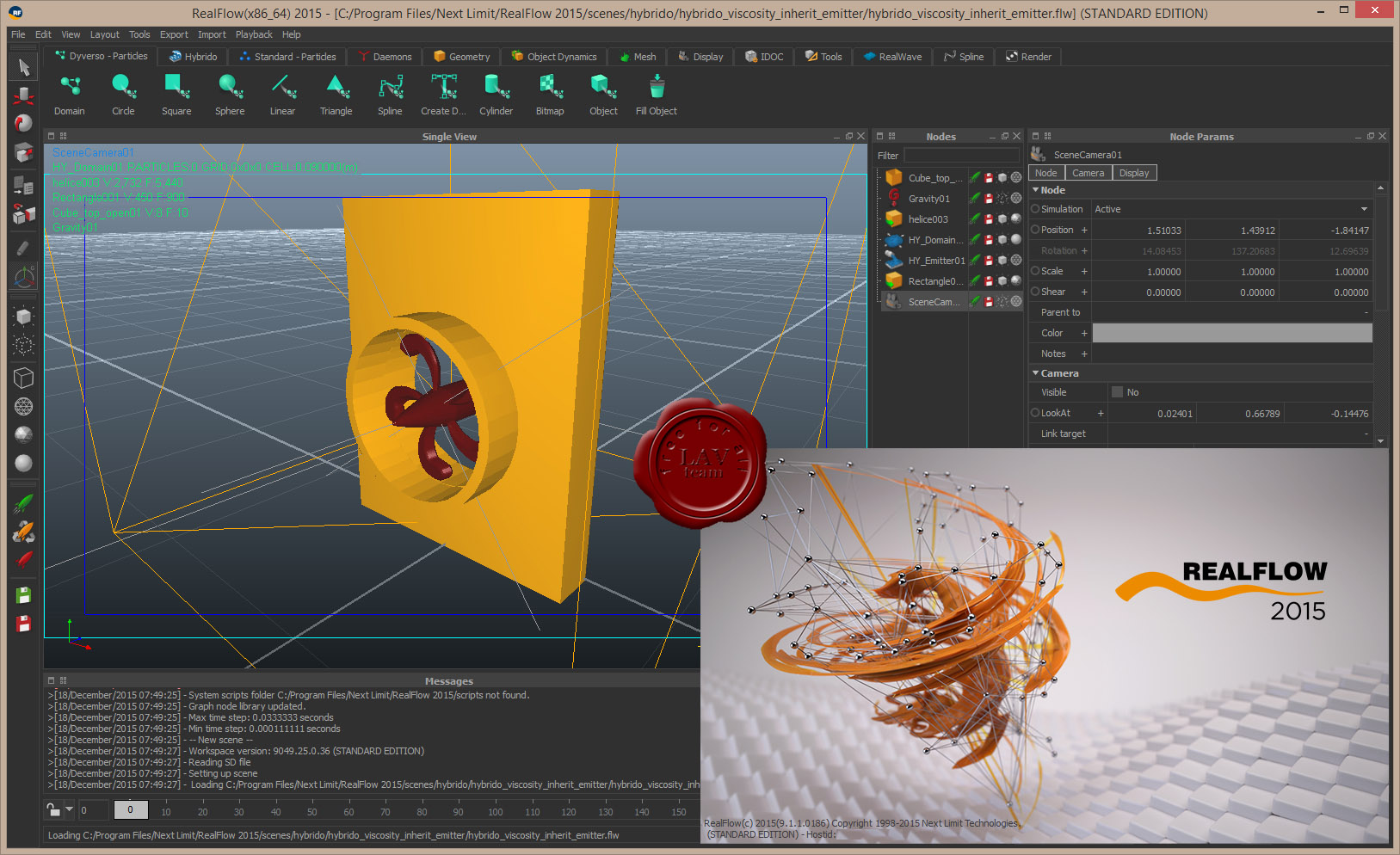Switch to the Hybrido shelf tab
This screenshot has height=855, width=1400.
[193, 57]
